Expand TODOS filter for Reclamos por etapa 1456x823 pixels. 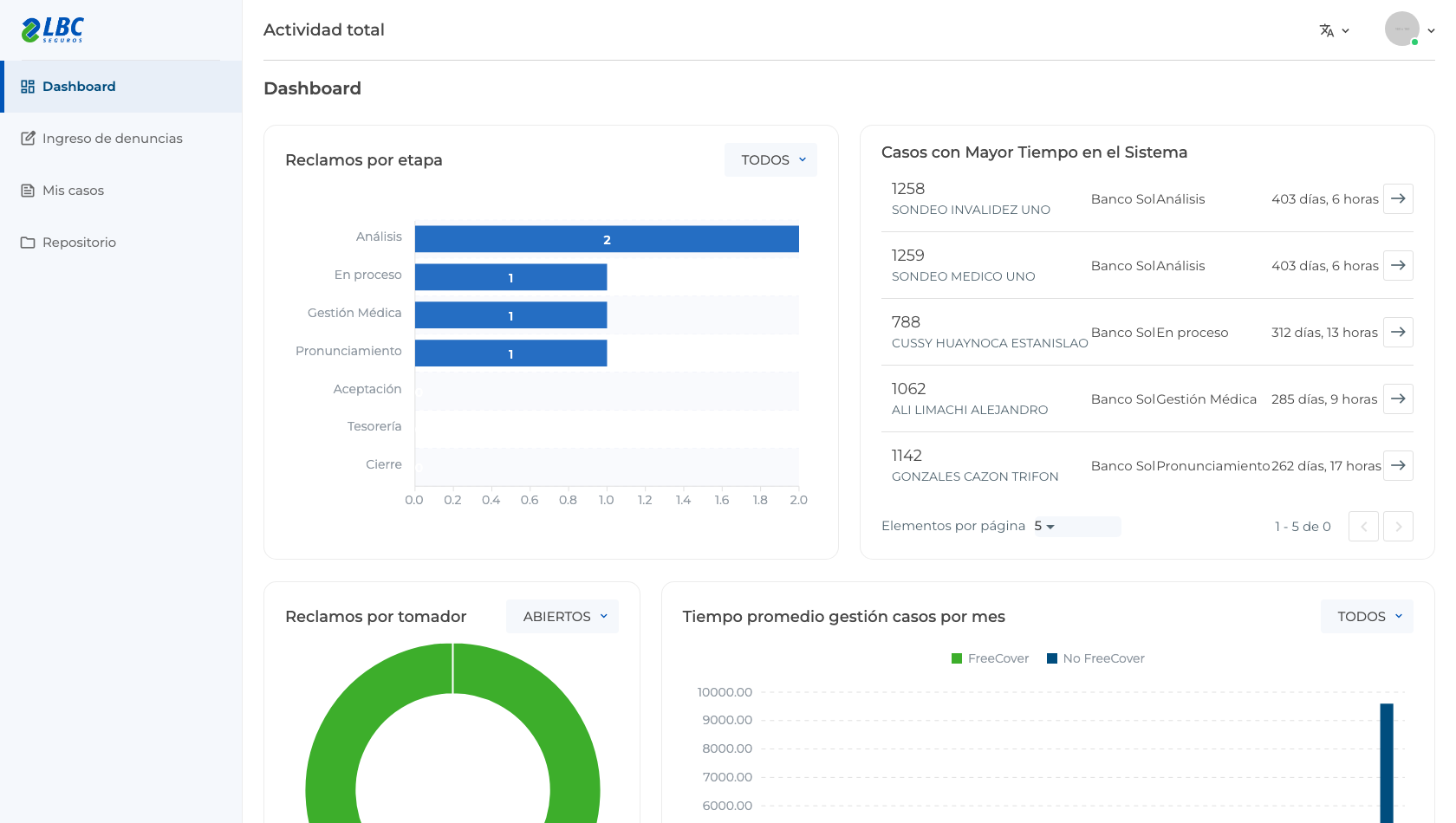(x=770, y=160)
